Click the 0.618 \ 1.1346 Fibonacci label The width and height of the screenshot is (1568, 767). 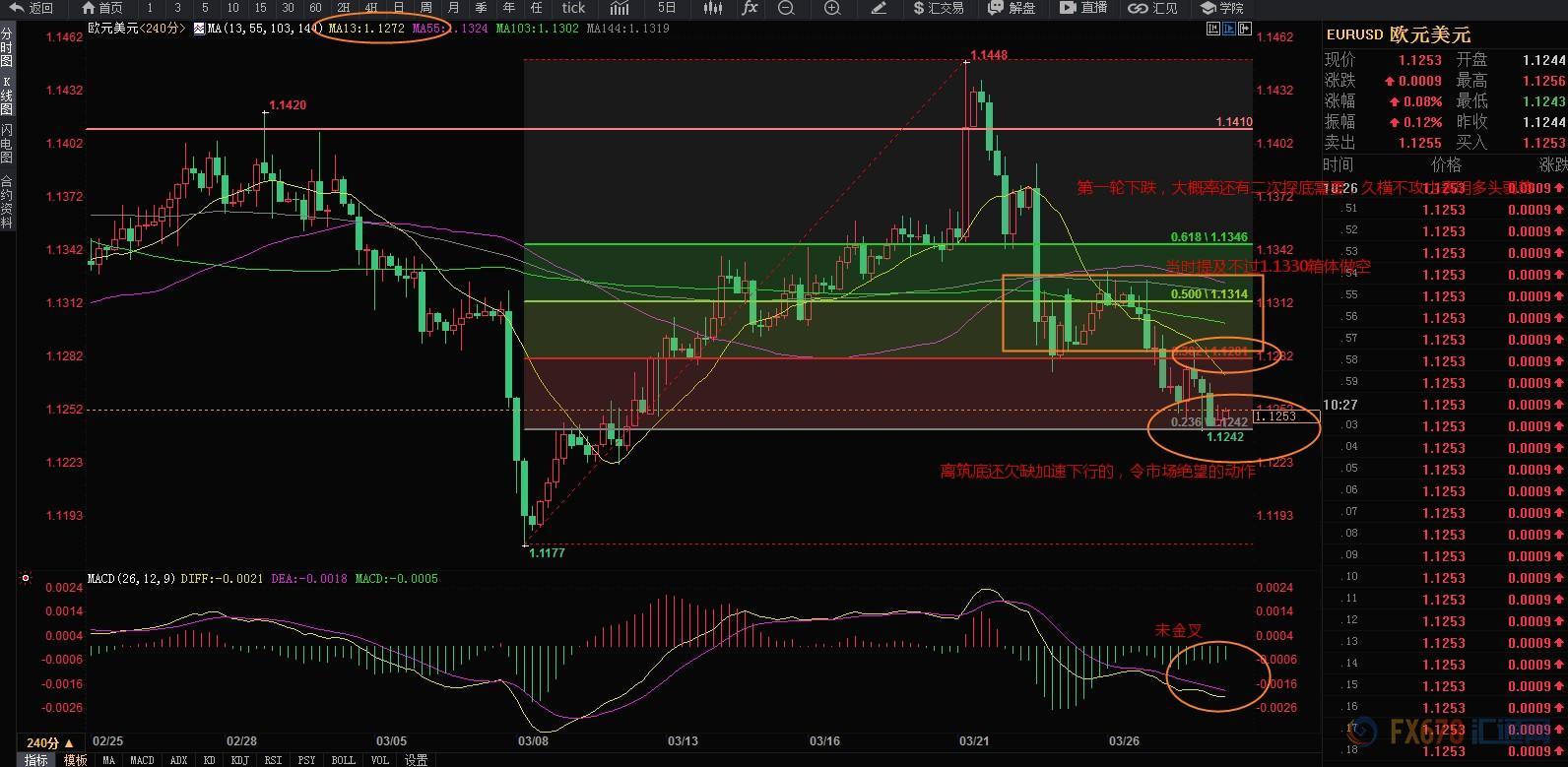click(1209, 237)
